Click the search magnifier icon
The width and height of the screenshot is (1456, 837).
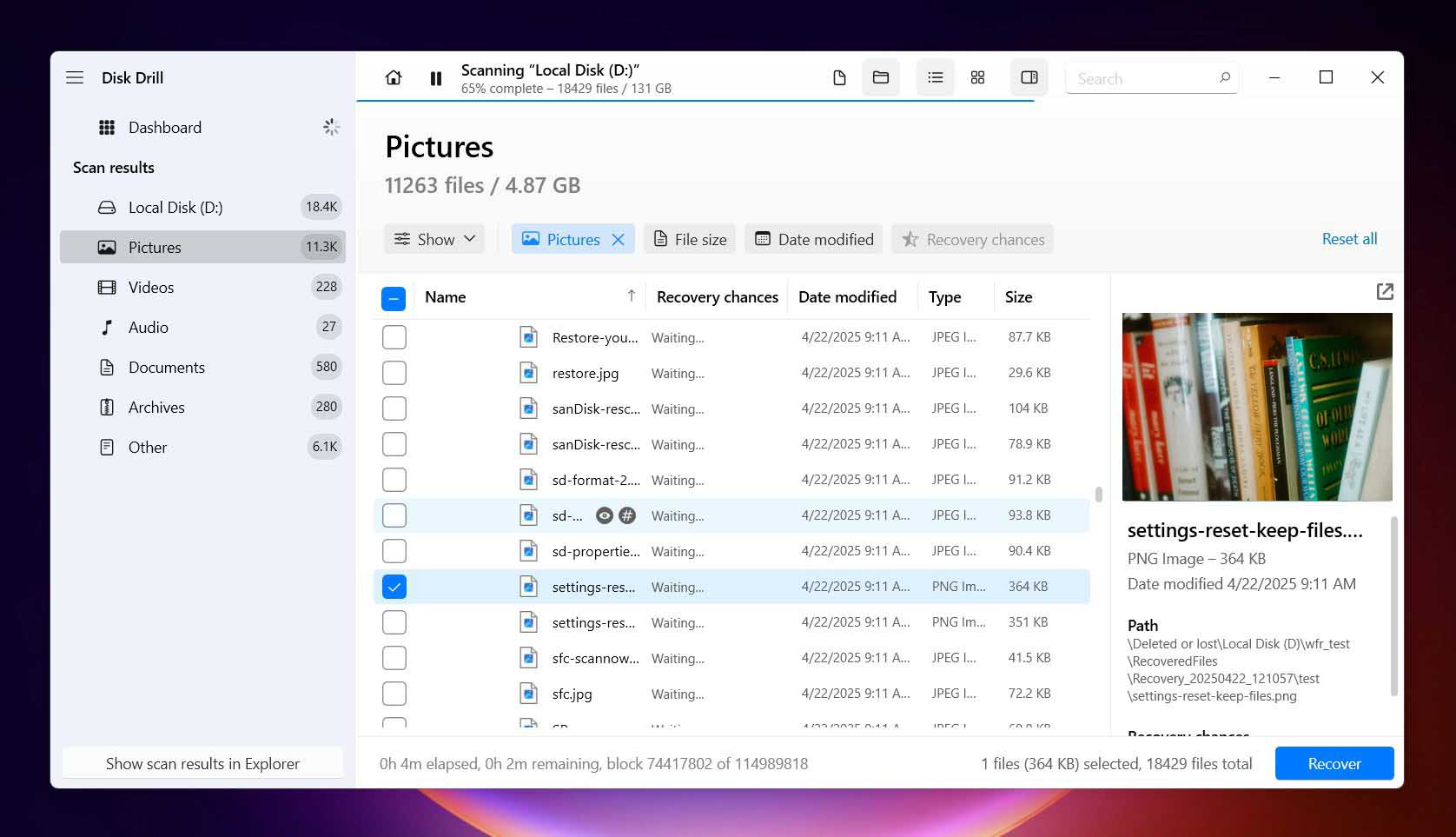(1225, 77)
